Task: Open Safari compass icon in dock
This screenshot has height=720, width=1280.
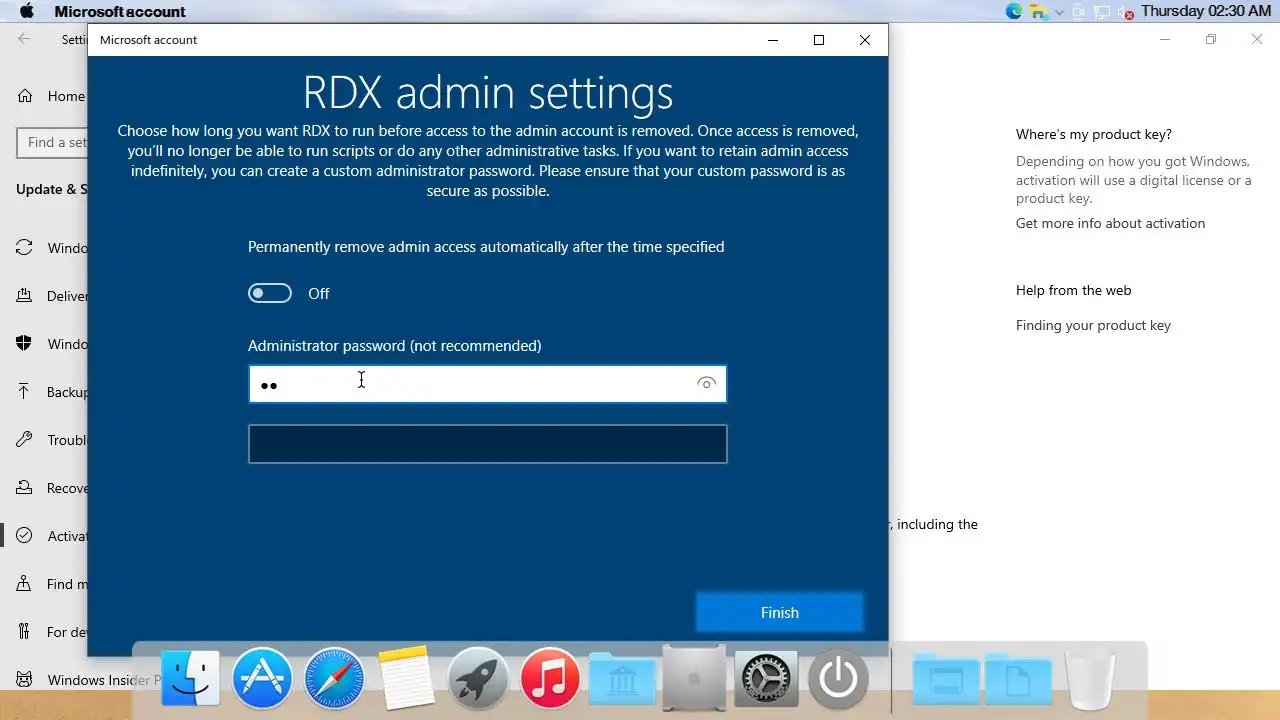Action: point(334,678)
